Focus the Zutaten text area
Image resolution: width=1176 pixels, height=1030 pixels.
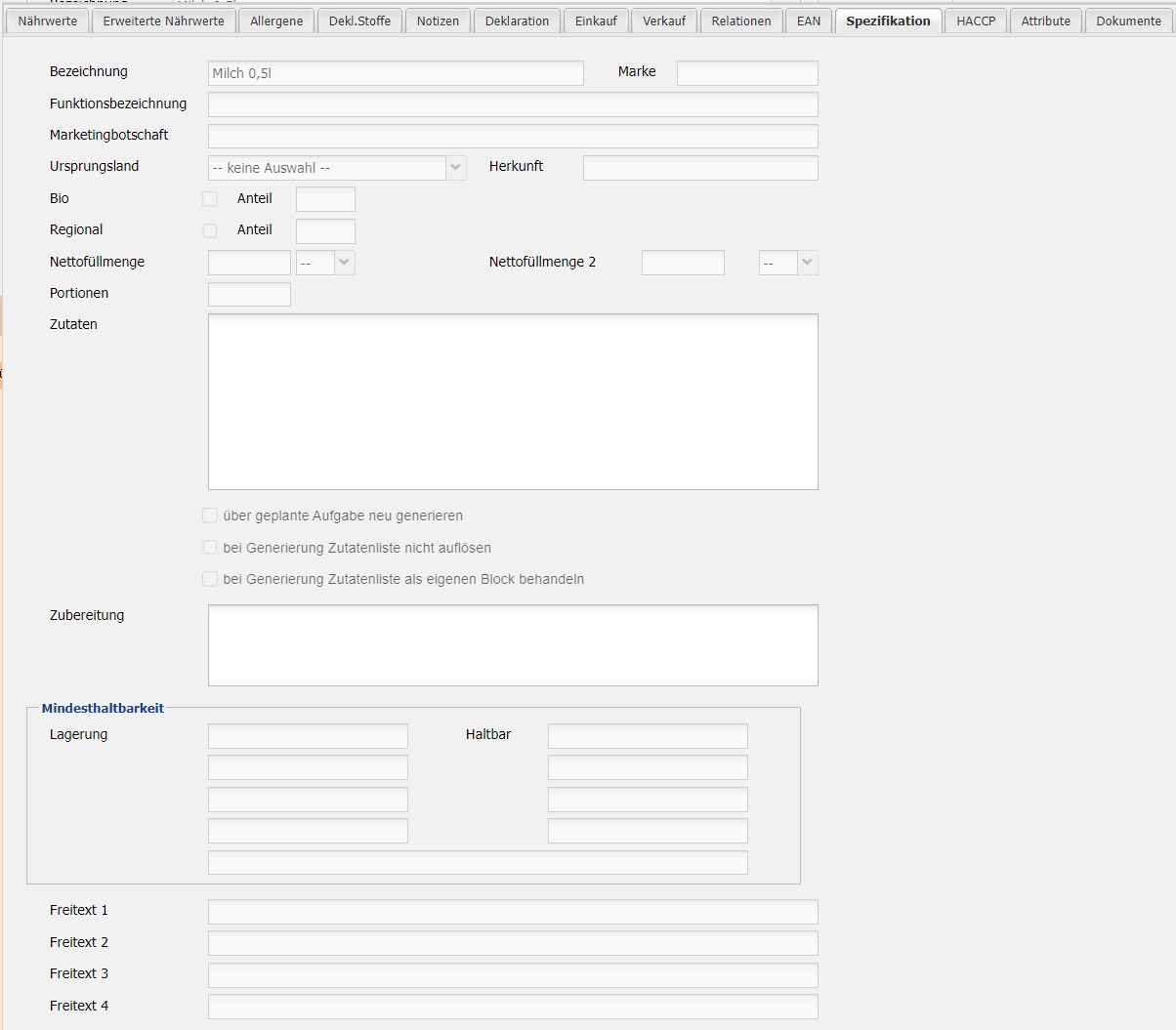[x=513, y=401]
